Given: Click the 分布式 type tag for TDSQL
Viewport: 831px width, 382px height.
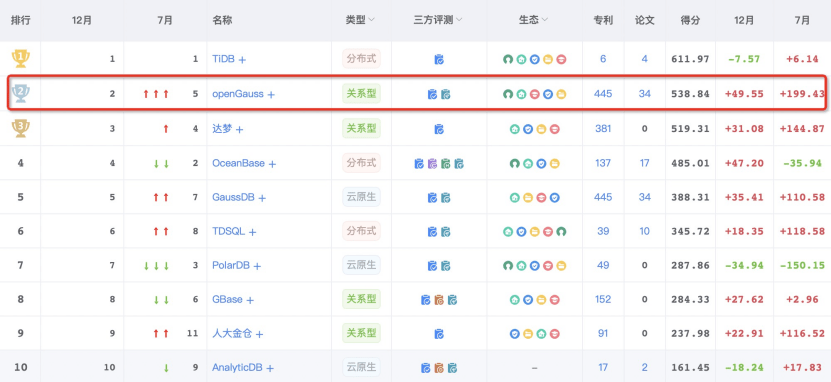Looking at the screenshot, I should 361,231.
